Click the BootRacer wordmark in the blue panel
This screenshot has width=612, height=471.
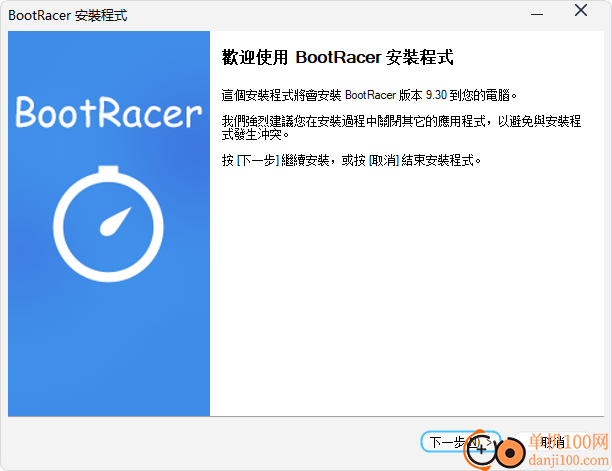pos(109,112)
